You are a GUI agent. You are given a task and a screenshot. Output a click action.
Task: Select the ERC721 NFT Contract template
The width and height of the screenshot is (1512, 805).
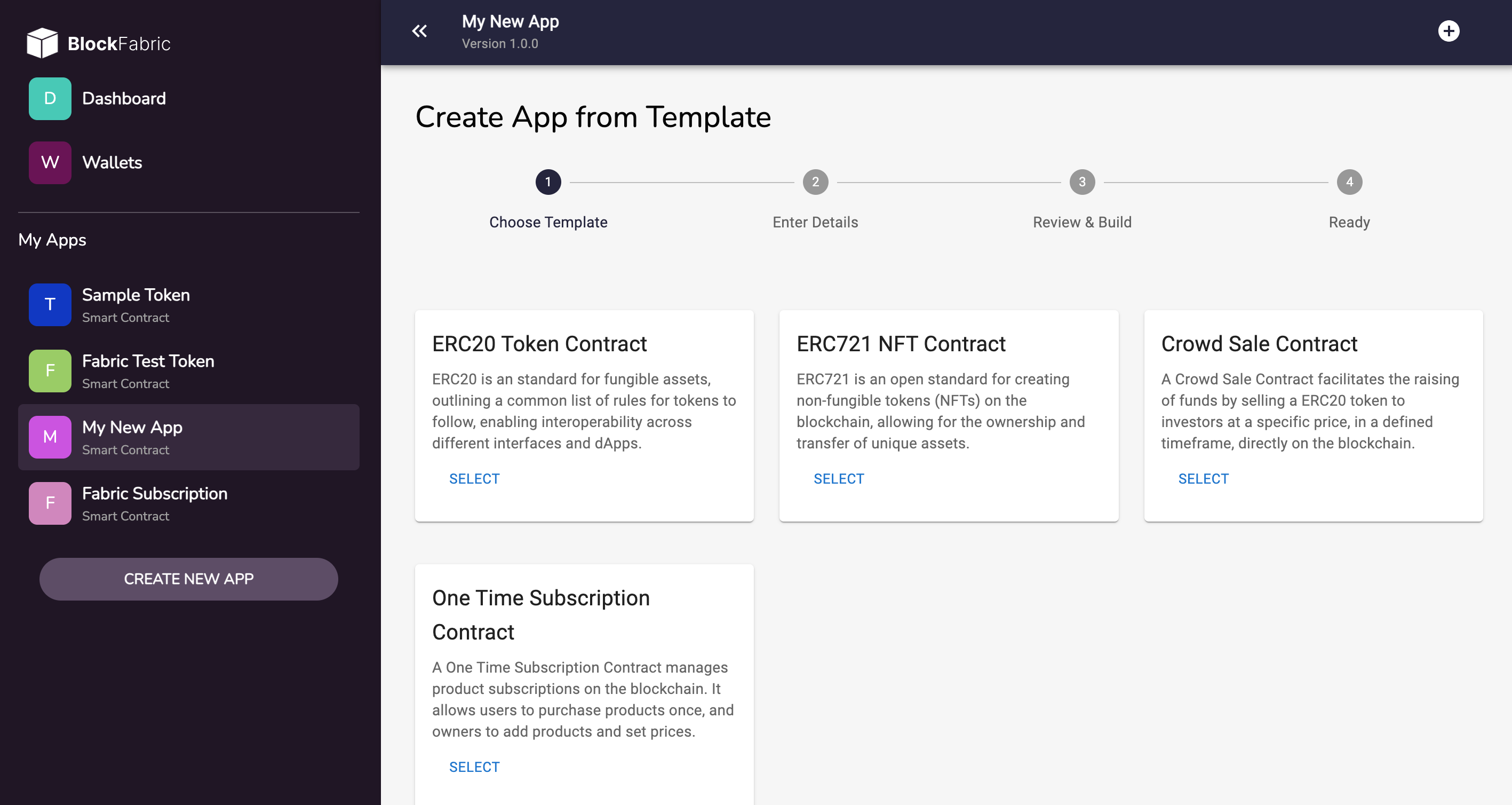[838, 478]
